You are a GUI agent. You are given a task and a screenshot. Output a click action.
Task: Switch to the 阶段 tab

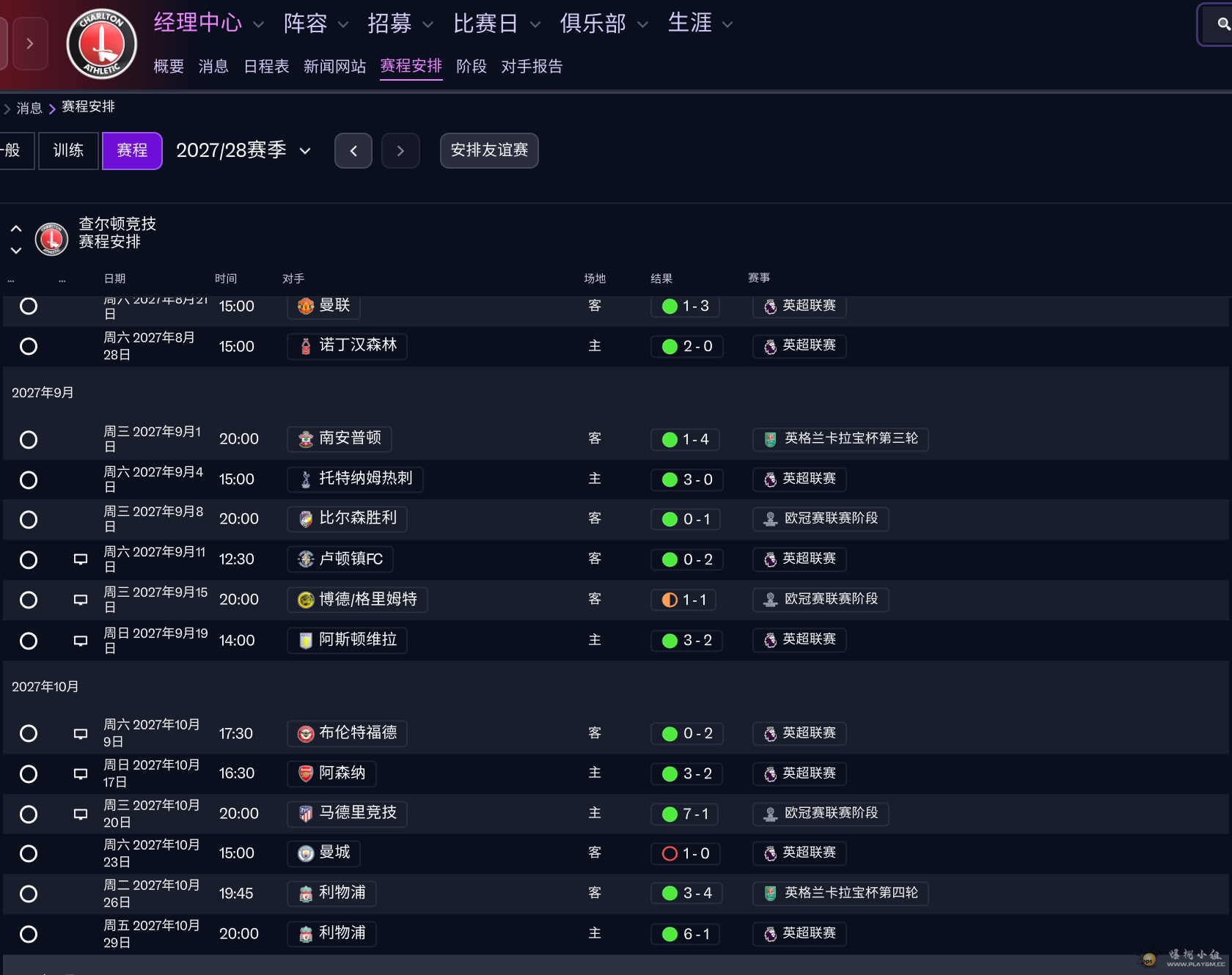[x=472, y=67]
